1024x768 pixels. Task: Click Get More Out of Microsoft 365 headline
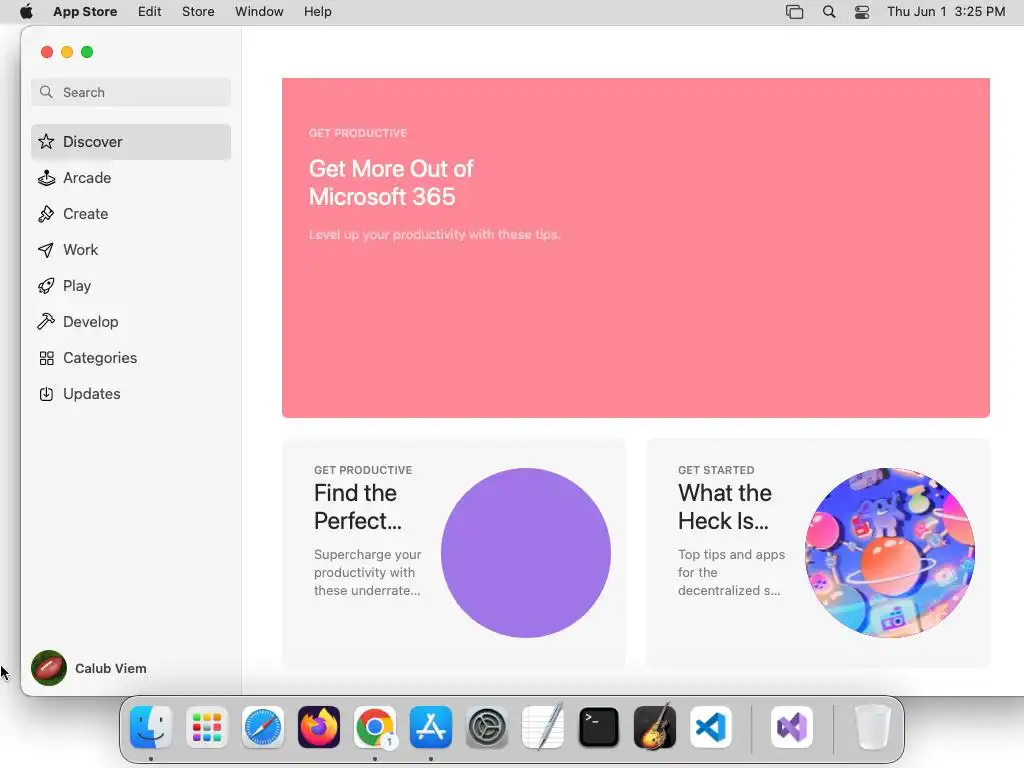click(x=391, y=183)
